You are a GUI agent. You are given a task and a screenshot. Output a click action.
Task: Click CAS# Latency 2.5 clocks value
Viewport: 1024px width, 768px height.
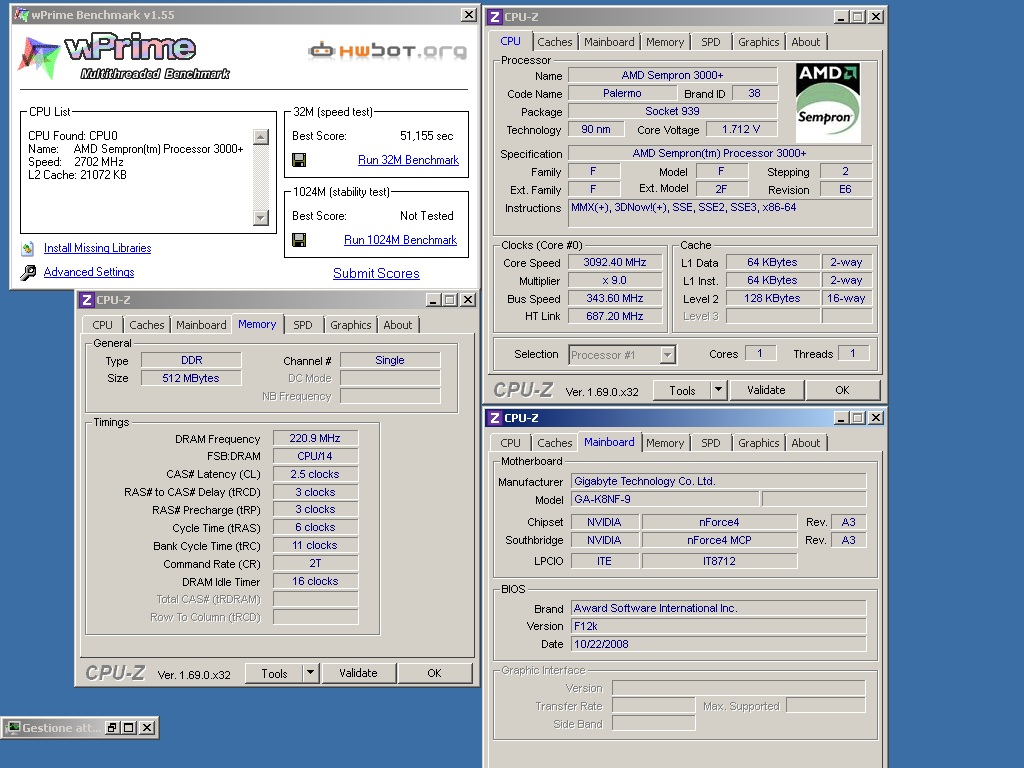point(315,474)
